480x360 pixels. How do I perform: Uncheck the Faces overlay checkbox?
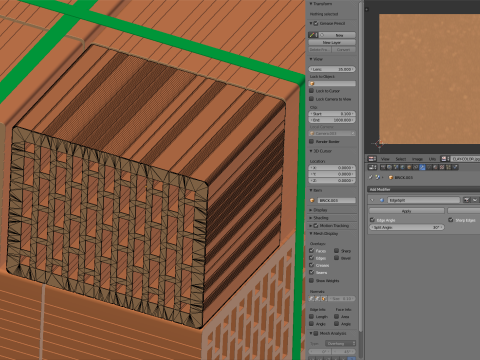point(312,250)
